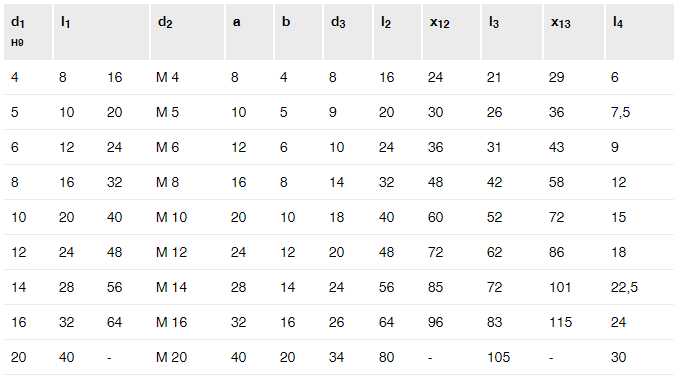The height and width of the screenshot is (382, 676).
Task: Select the 22,5 value in l4 column
Action: tap(624, 287)
